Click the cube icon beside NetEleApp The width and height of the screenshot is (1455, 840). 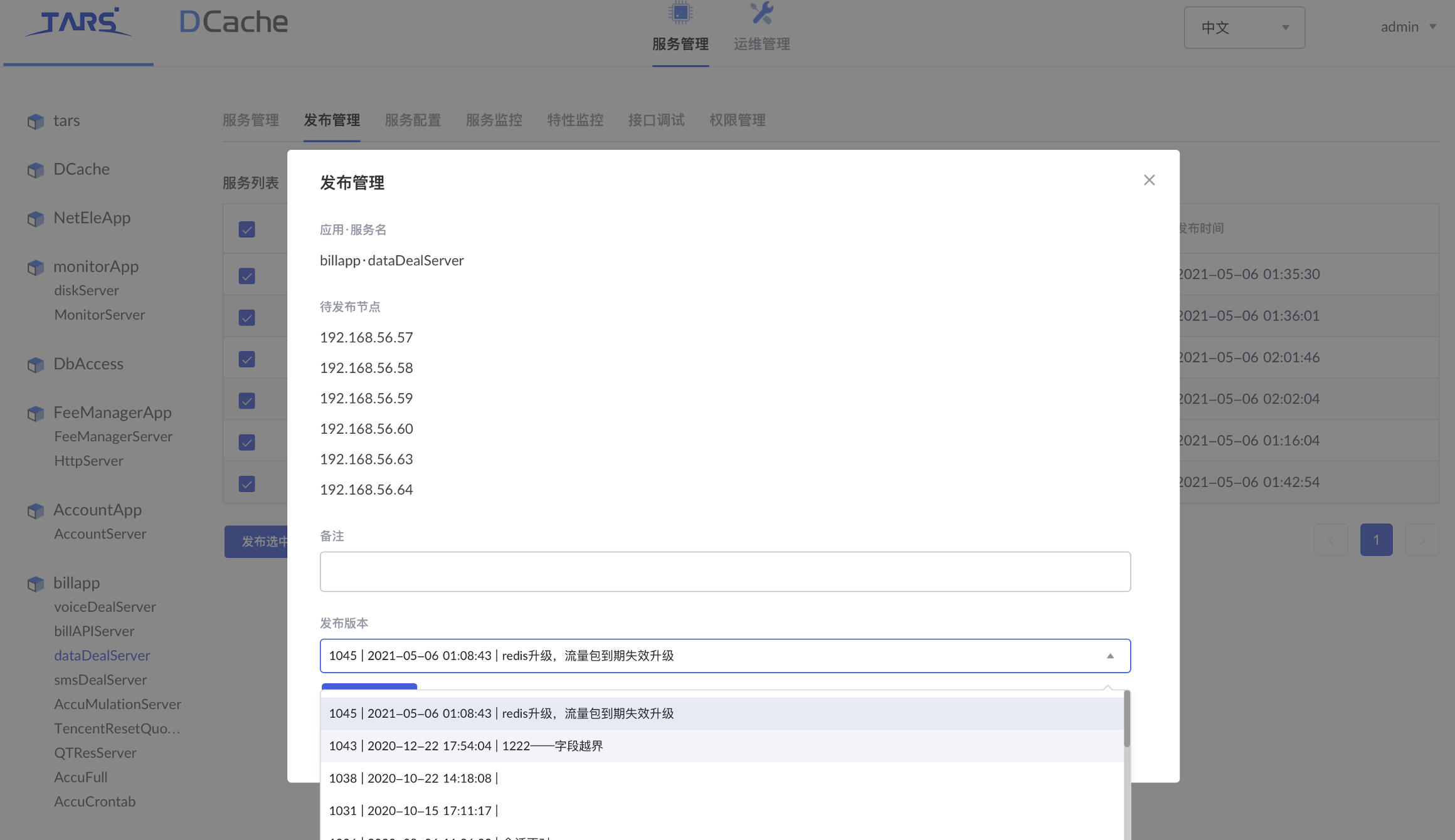click(35, 219)
